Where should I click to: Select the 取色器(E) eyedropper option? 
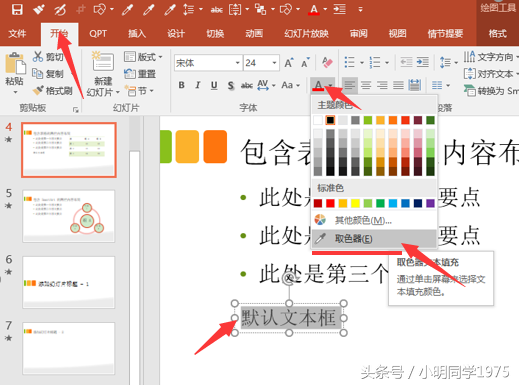[374, 239]
